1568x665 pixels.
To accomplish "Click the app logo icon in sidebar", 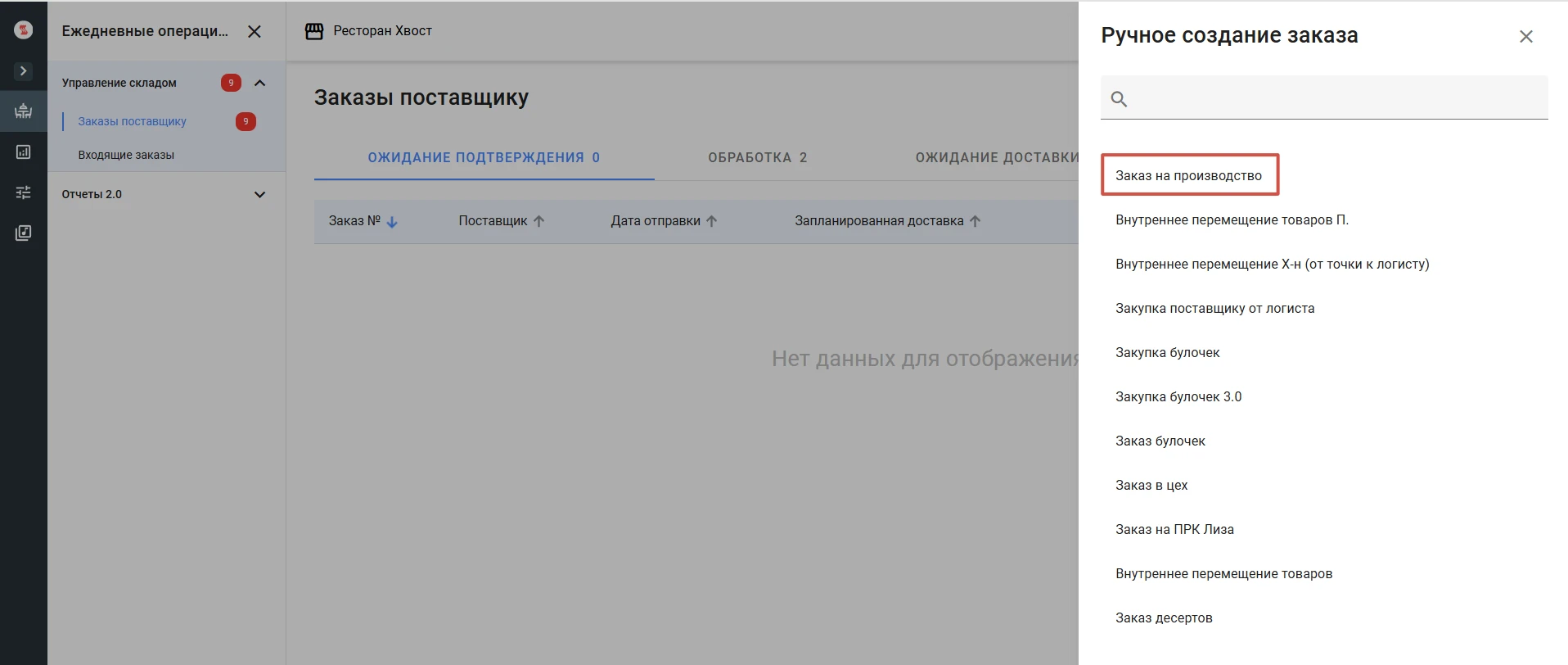I will pyautogui.click(x=24, y=30).
